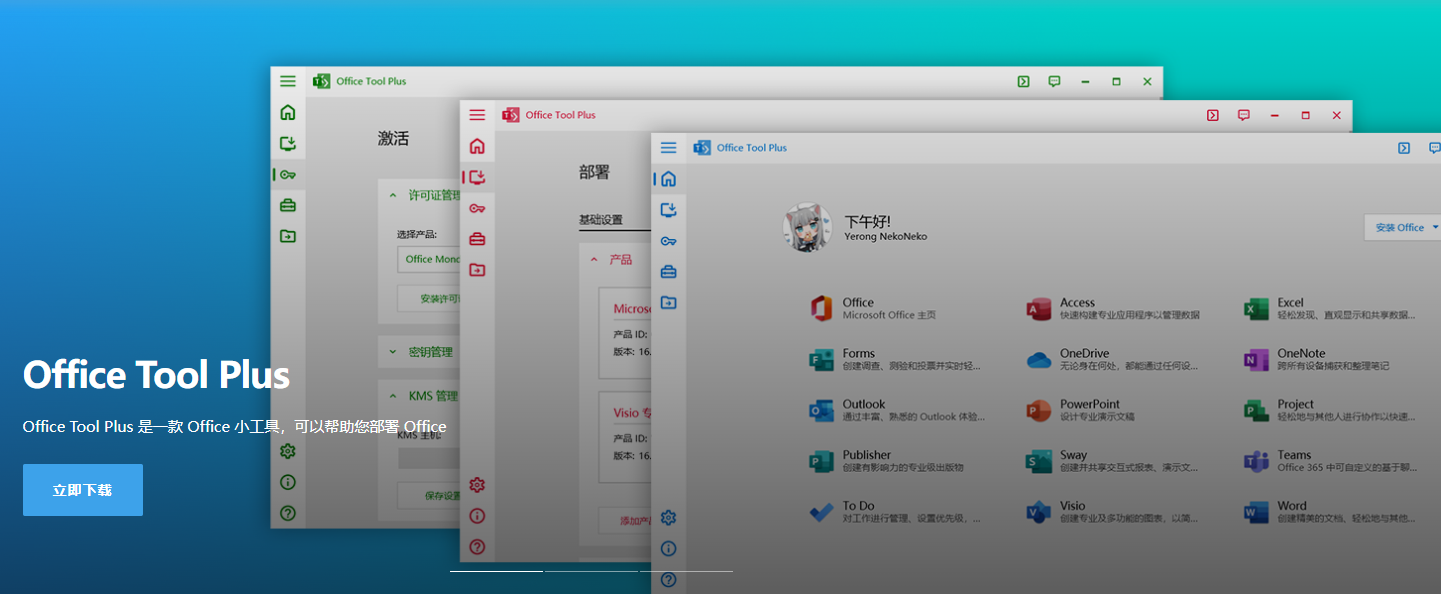Open the 安装 Office dropdown

click(1402, 227)
